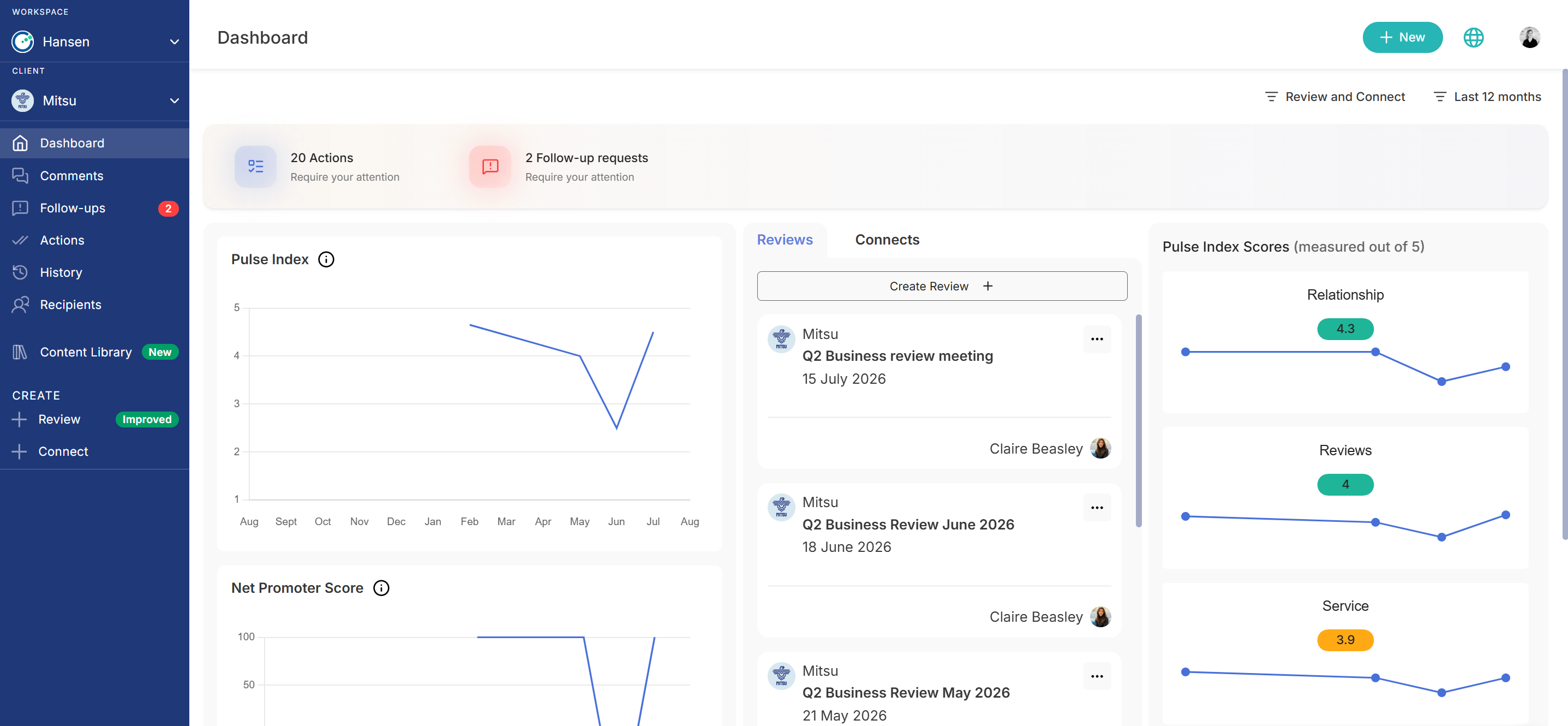The height and width of the screenshot is (726, 1568).
Task: Open the 20 Actions summary
Action: pyautogui.click(x=317, y=166)
